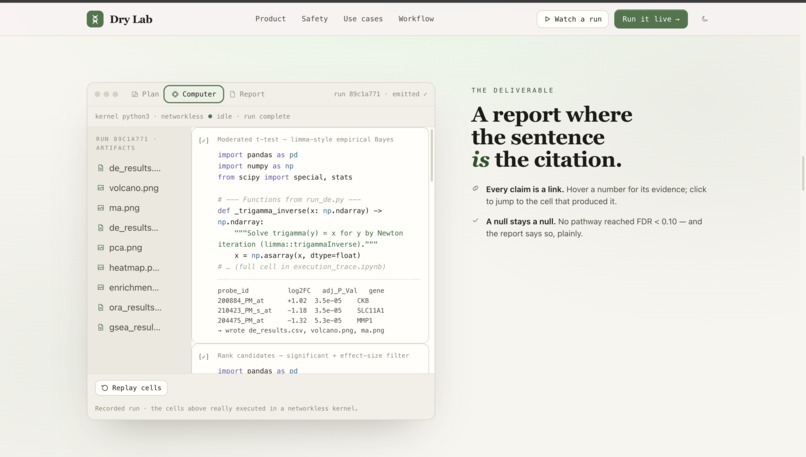The image size is (806, 457).
Task: Click image icon beside heatmap.p...
Action: coord(101,268)
